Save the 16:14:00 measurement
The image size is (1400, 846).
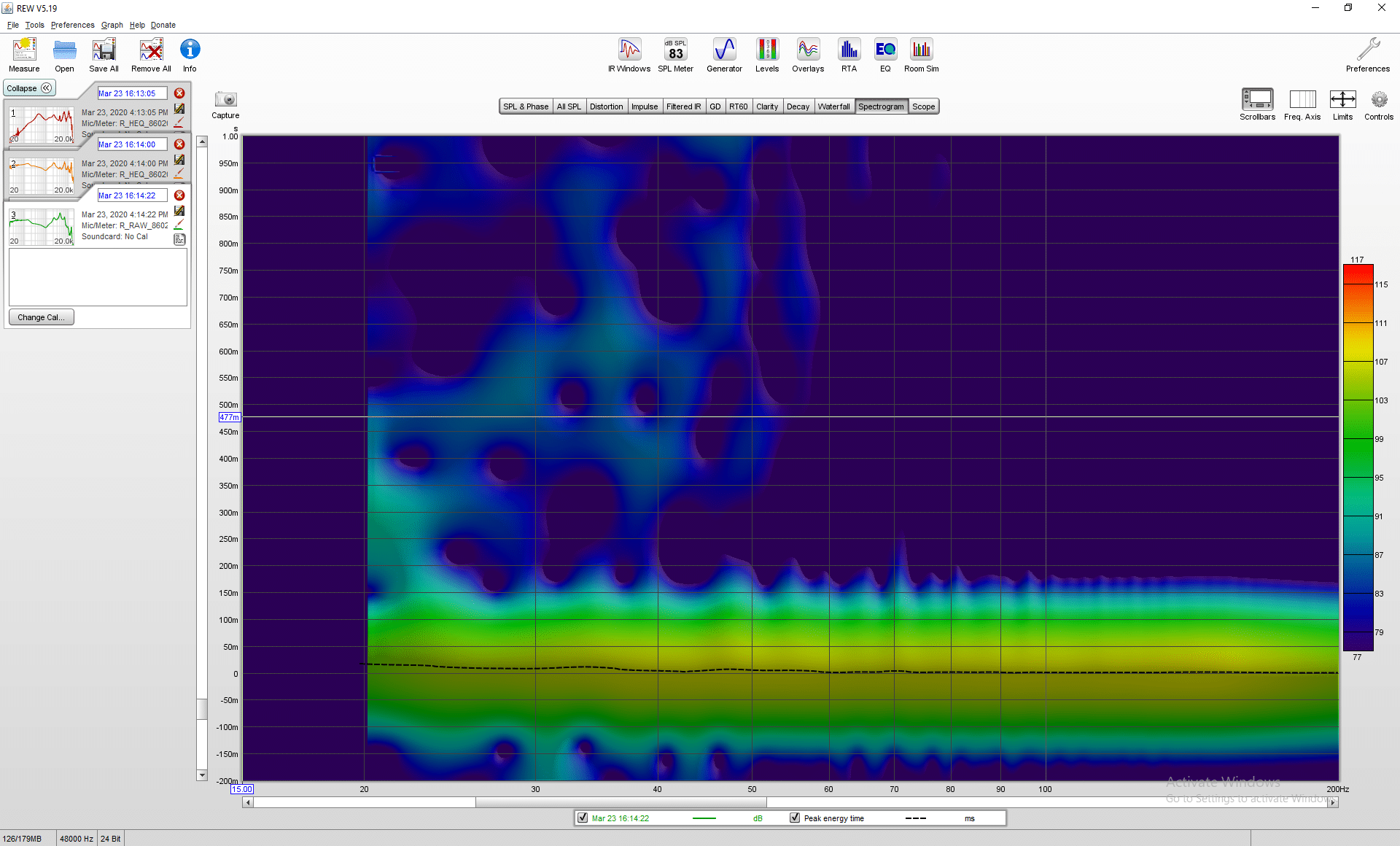coord(179,160)
